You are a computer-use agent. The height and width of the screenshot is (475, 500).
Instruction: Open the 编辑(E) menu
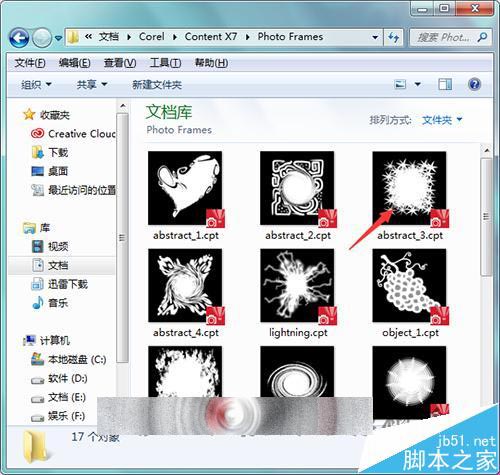tap(74, 63)
